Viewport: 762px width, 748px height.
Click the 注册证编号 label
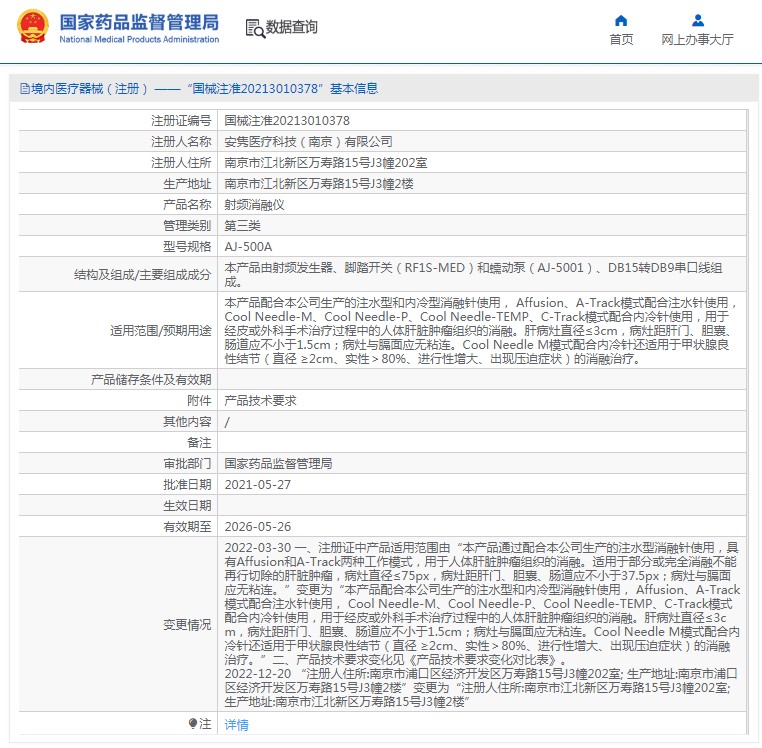(181, 121)
